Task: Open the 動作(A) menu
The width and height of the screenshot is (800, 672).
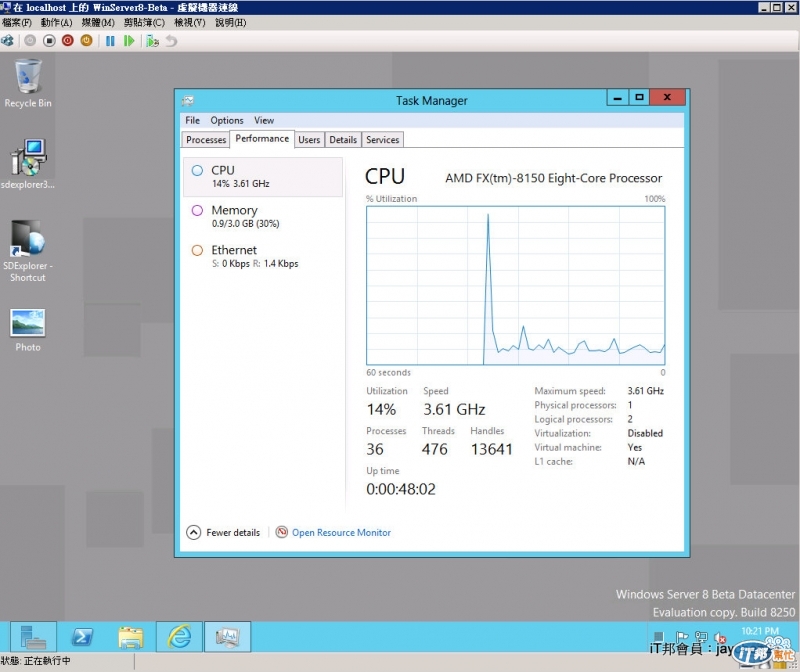Action: [57, 22]
